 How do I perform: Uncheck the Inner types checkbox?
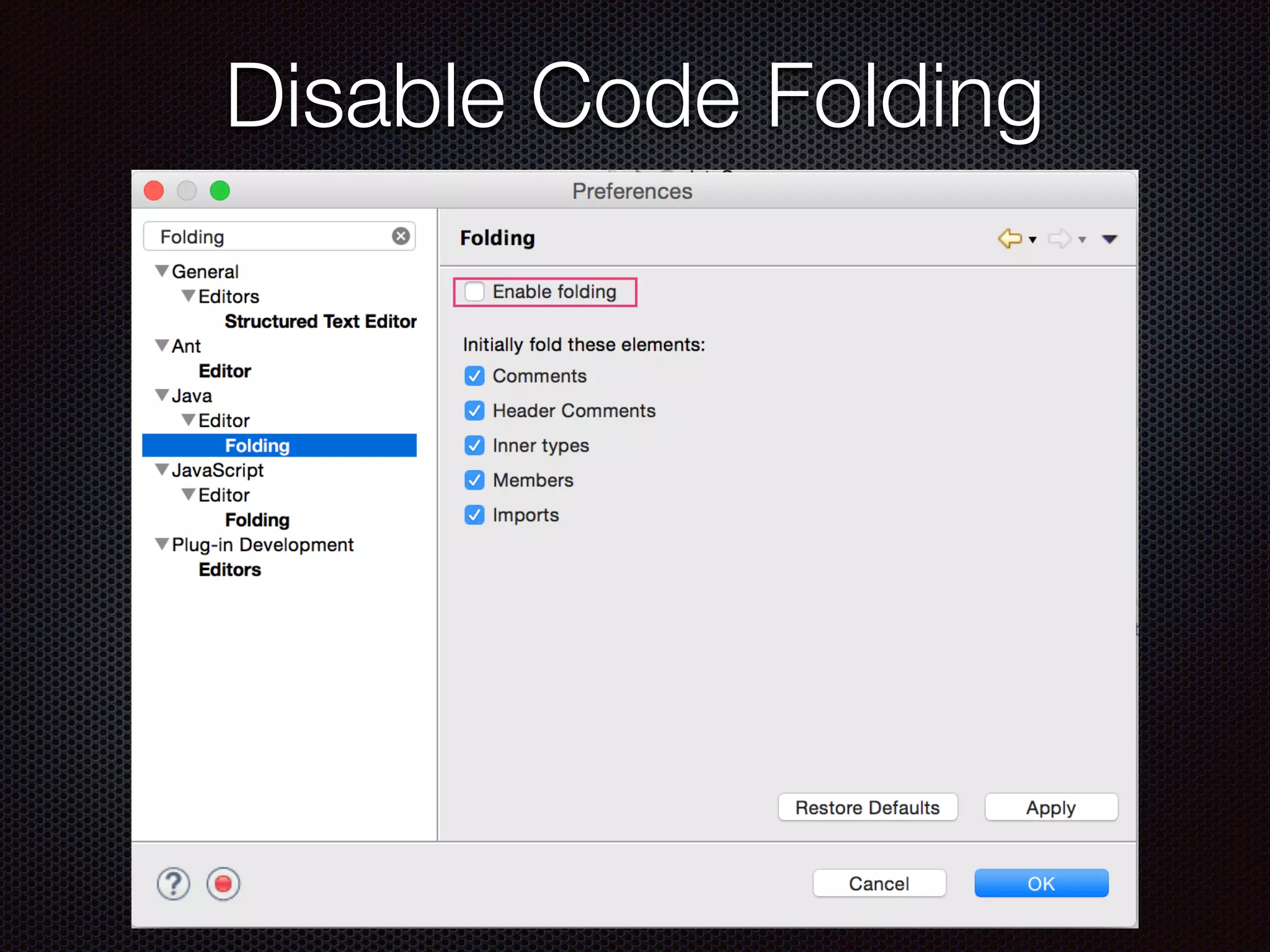(x=474, y=446)
